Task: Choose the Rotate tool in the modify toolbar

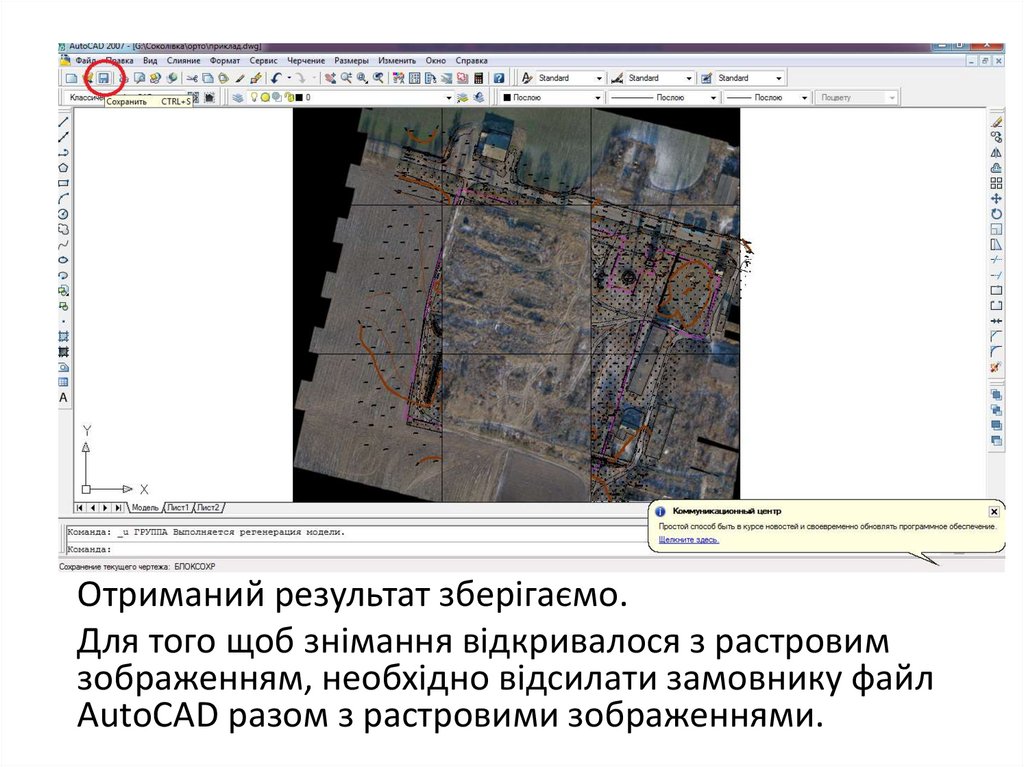Action: tap(996, 214)
